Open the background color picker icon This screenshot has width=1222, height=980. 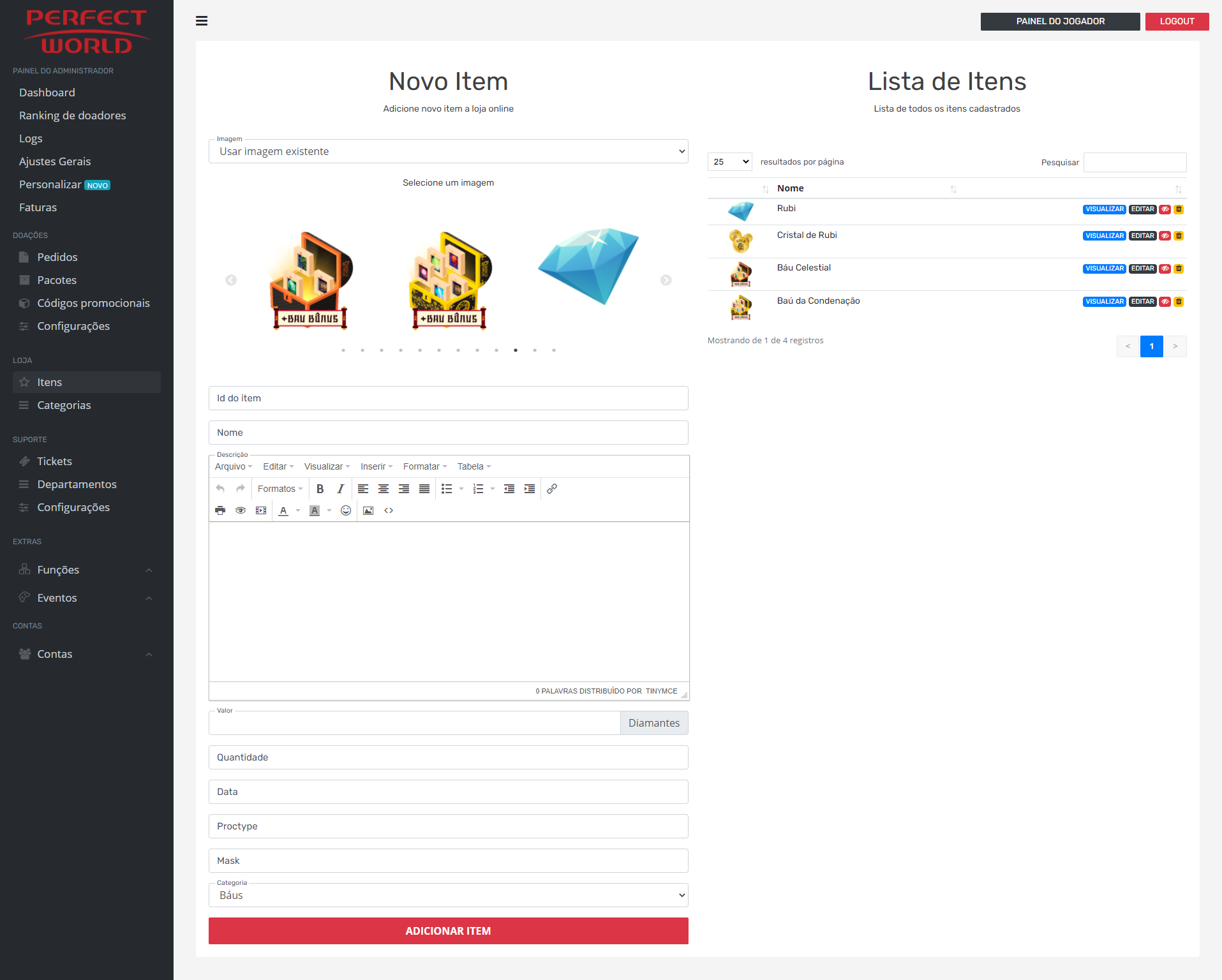coord(315,510)
